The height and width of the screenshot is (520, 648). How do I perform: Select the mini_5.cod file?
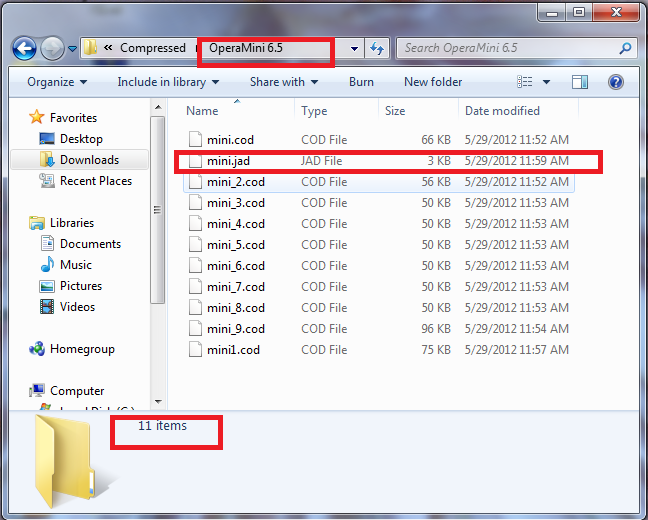[379, 245]
